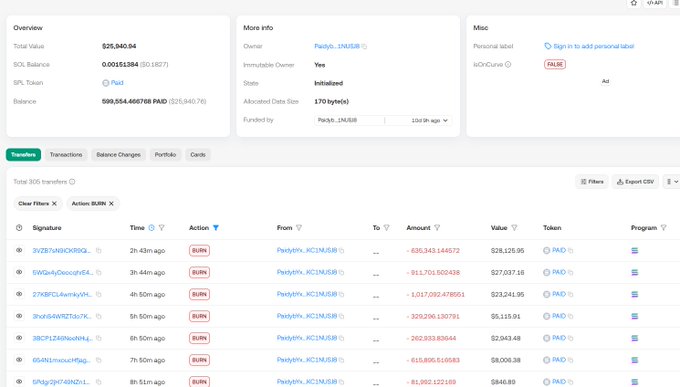The width and height of the screenshot is (680, 387).
Task: Export transfers as CSV
Action: tap(635, 182)
